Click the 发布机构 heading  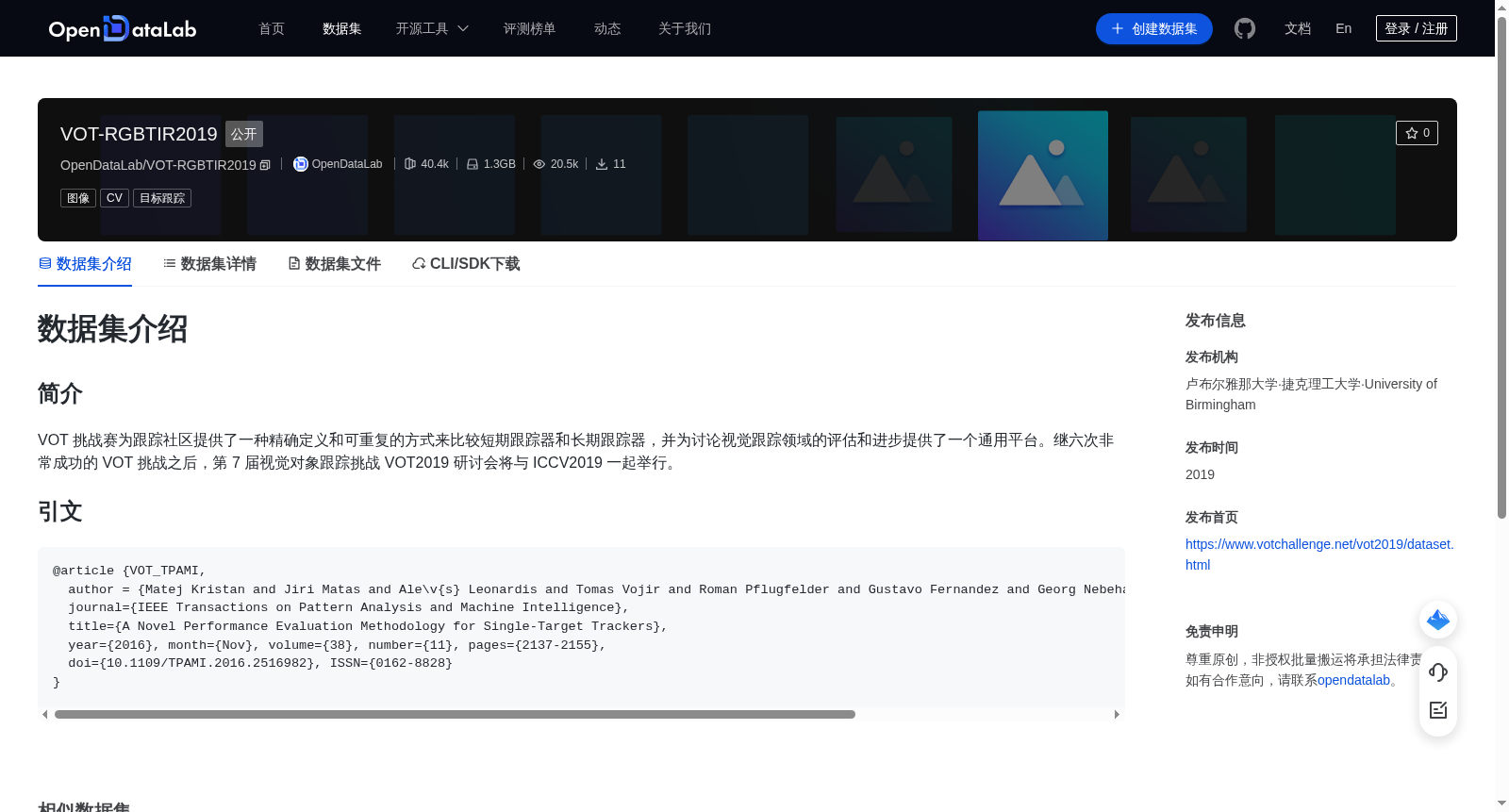1212,357
